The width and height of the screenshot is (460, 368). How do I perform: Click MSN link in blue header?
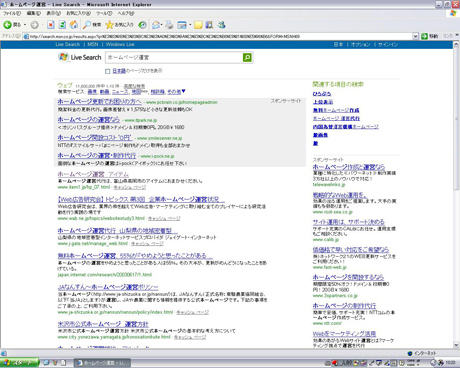coord(93,44)
